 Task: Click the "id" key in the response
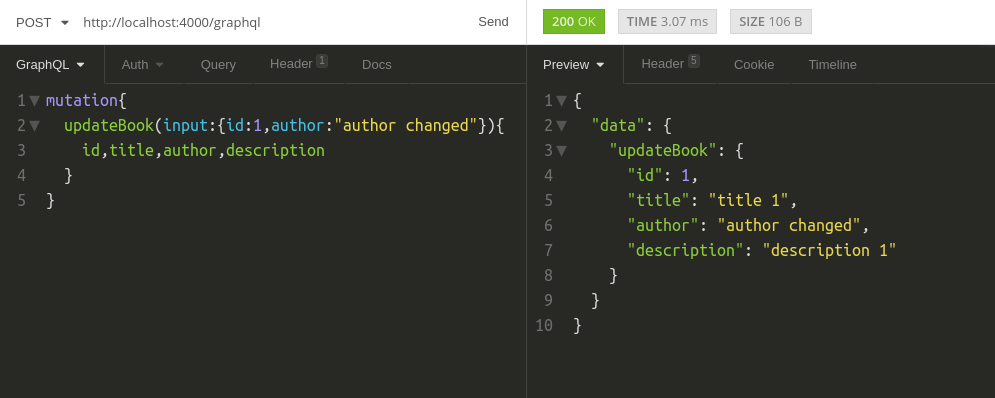click(x=645, y=175)
